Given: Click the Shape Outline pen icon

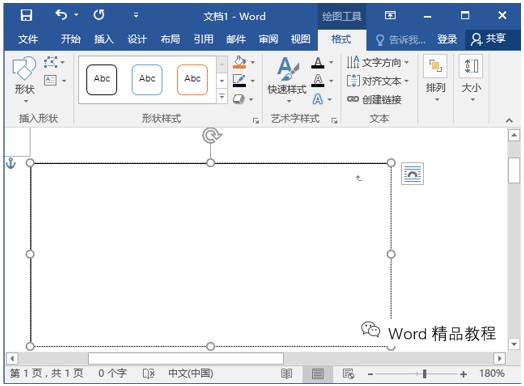Looking at the screenshot, I should [239, 81].
